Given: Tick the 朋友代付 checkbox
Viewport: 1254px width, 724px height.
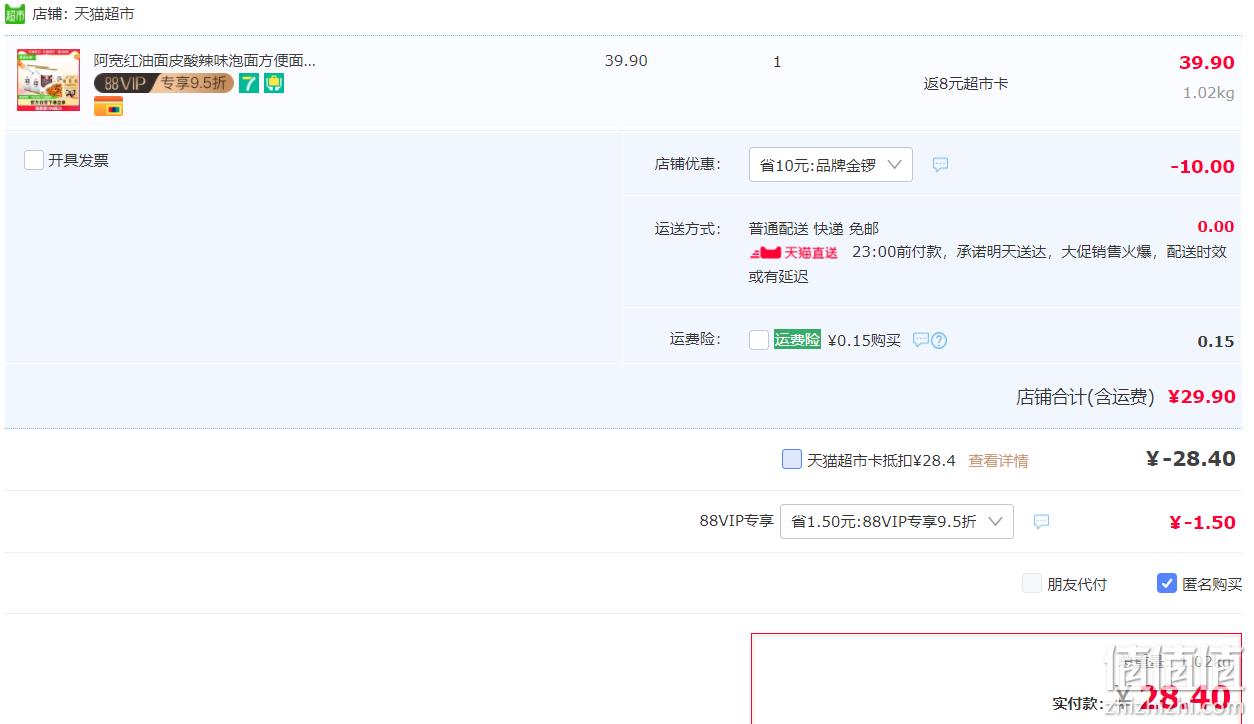Looking at the screenshot, I should coord(1032,583).
